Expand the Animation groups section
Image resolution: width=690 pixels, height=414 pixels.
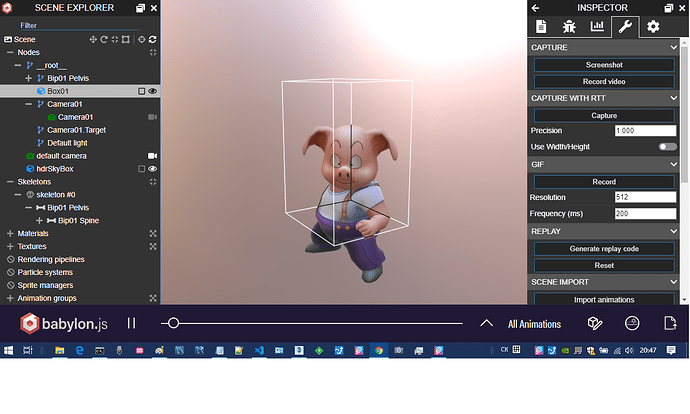10,298
